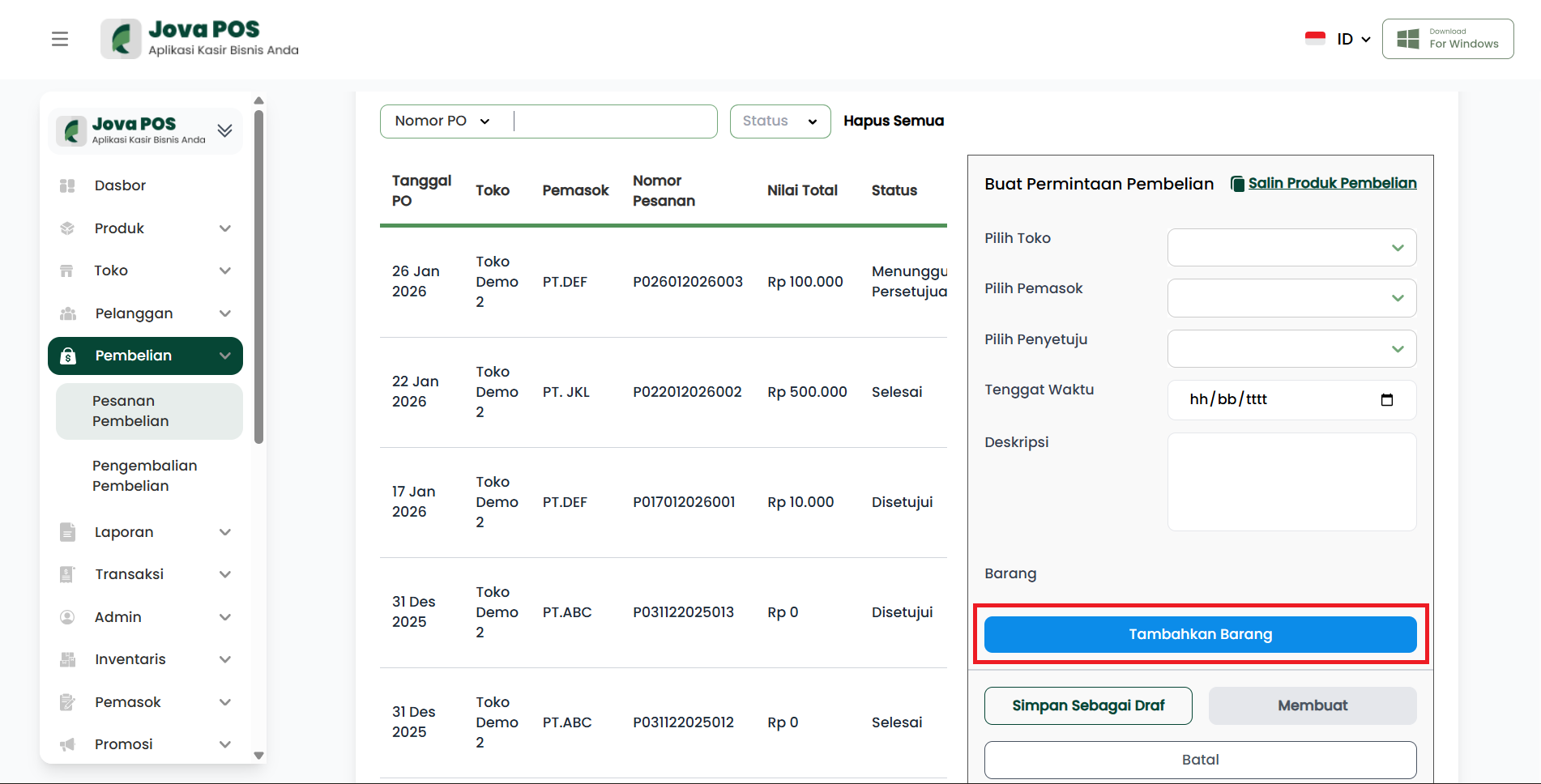
Task: Open the Pilih Toko dropdown
Action: [x=1291, y=248]
